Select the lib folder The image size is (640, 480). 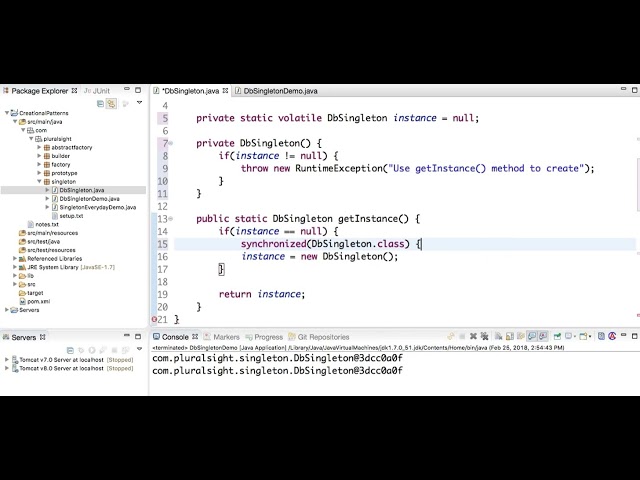30,276
